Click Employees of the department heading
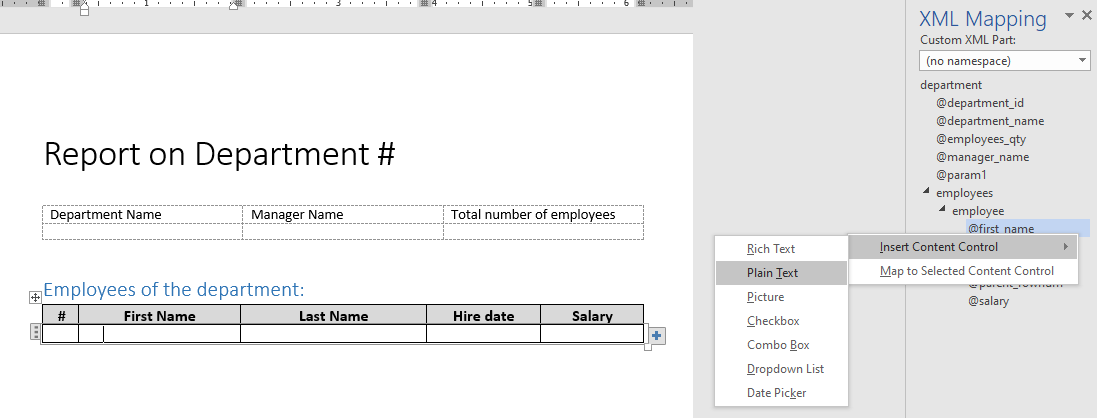 174,289
